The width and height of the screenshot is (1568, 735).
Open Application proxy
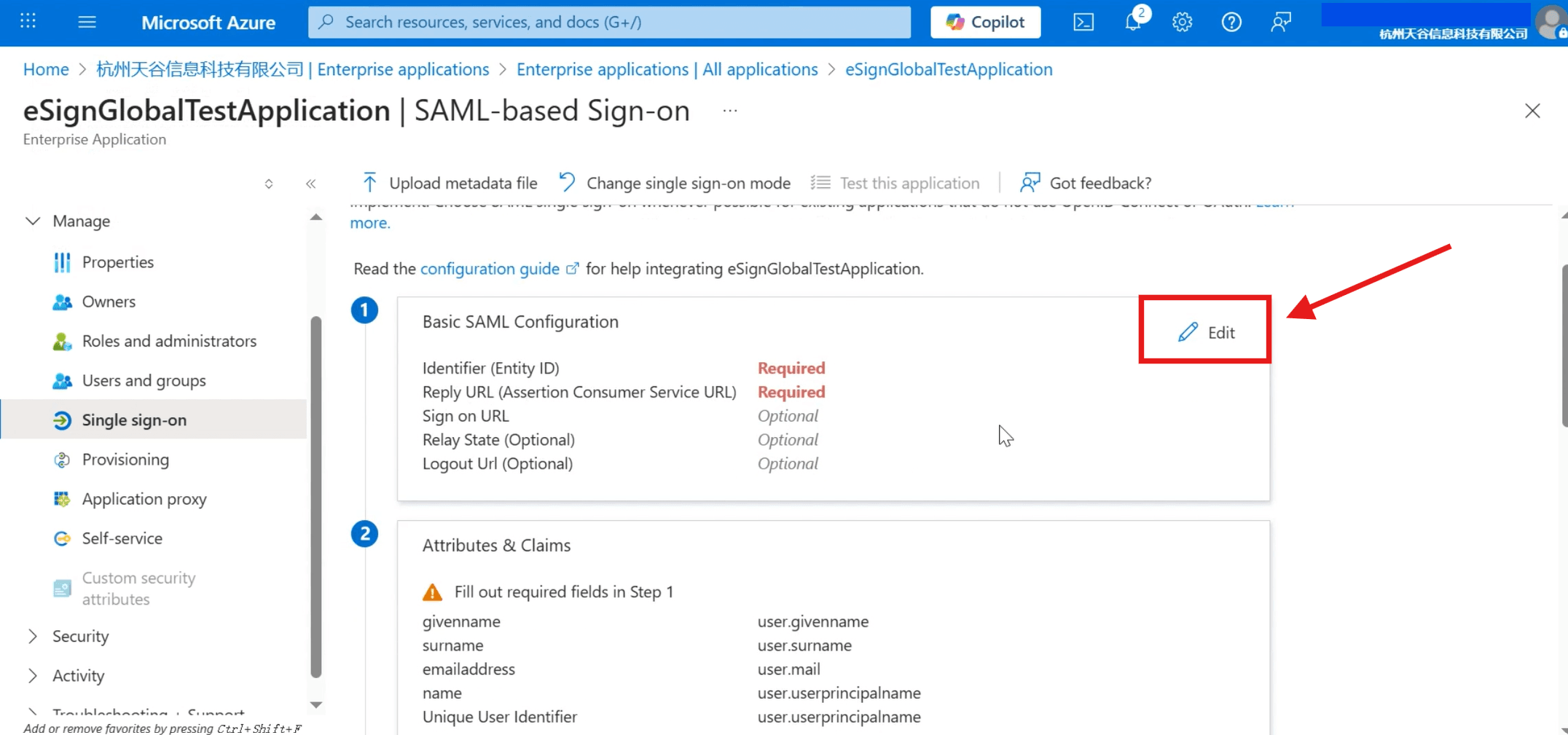pos(144,498)
